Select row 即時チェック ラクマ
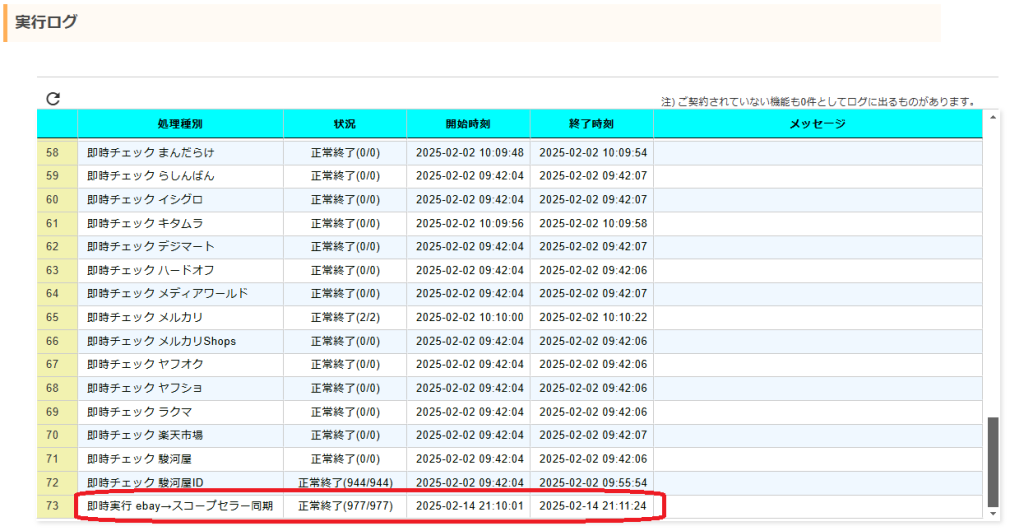 509,411
